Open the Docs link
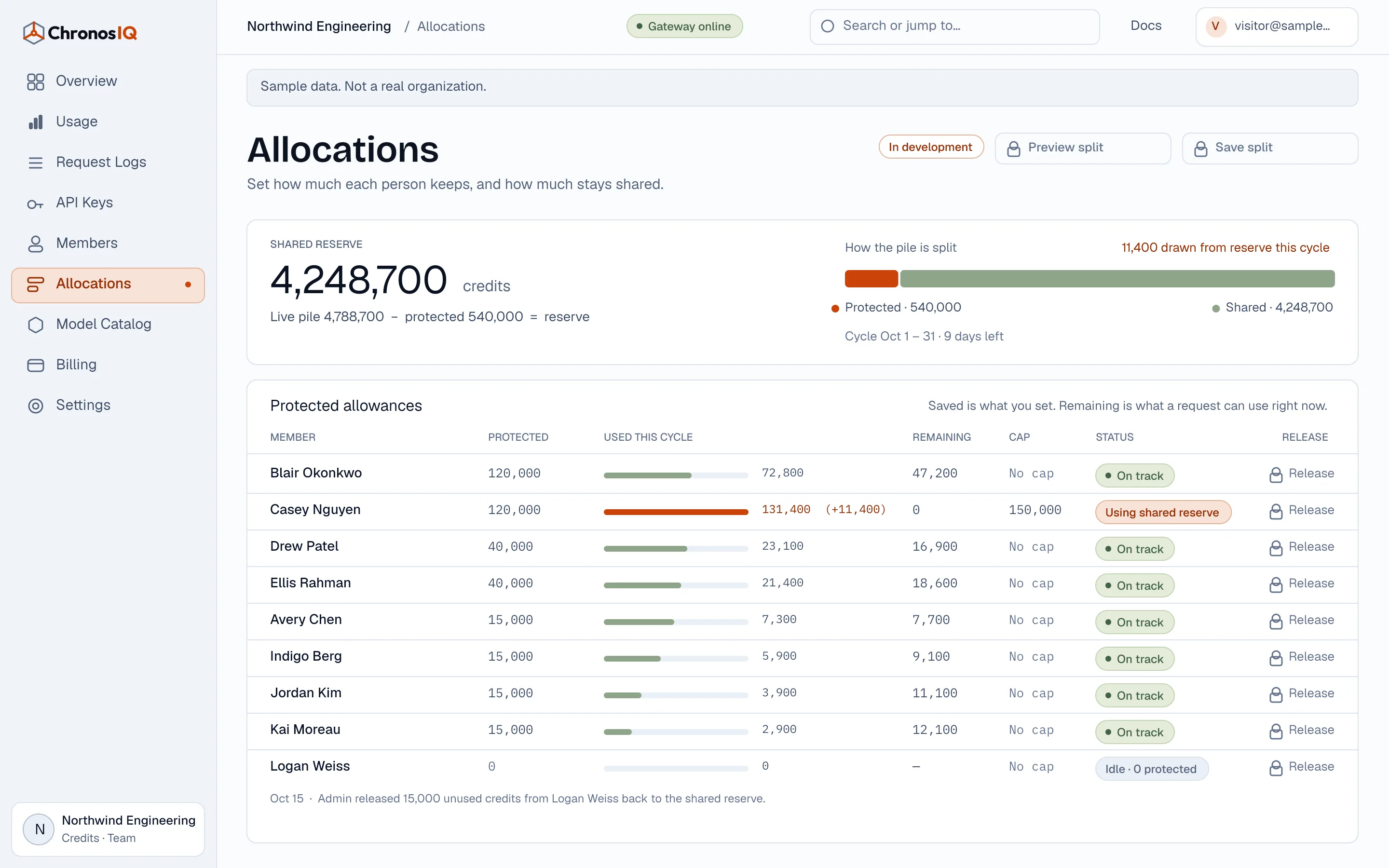 tap(1145, 26)
